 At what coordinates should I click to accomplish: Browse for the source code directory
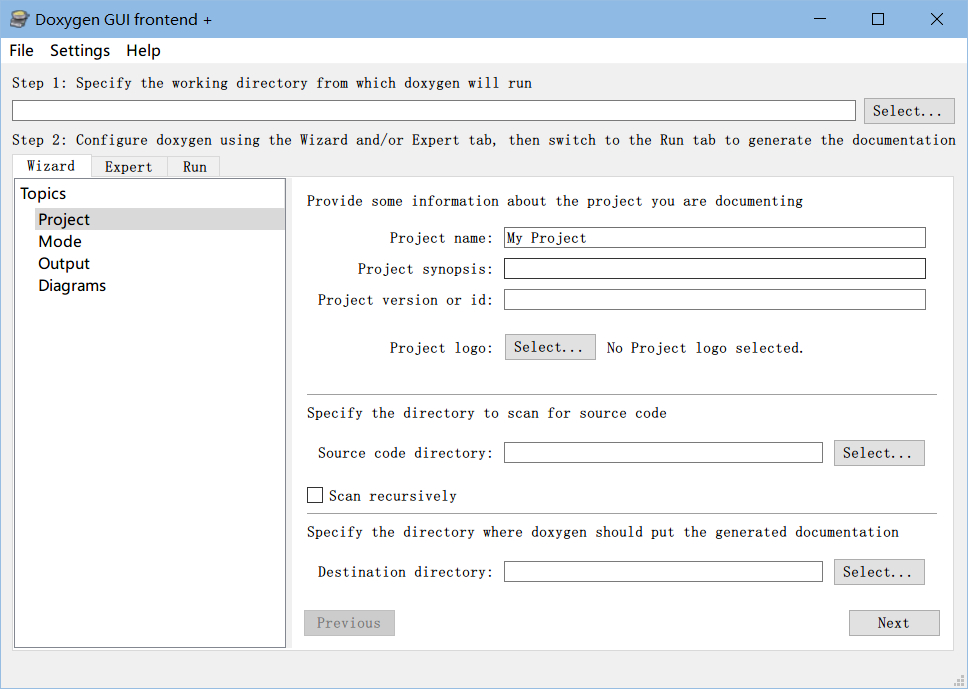pyautogui.click(x=878, y=453)
